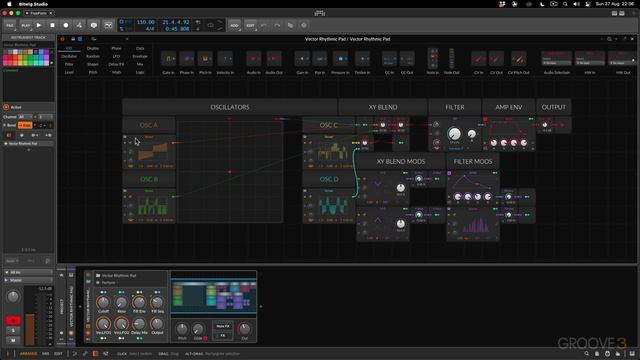Open the Master output chooser
The width and height of the screenshot is (640, 360).
coord(29,280)
